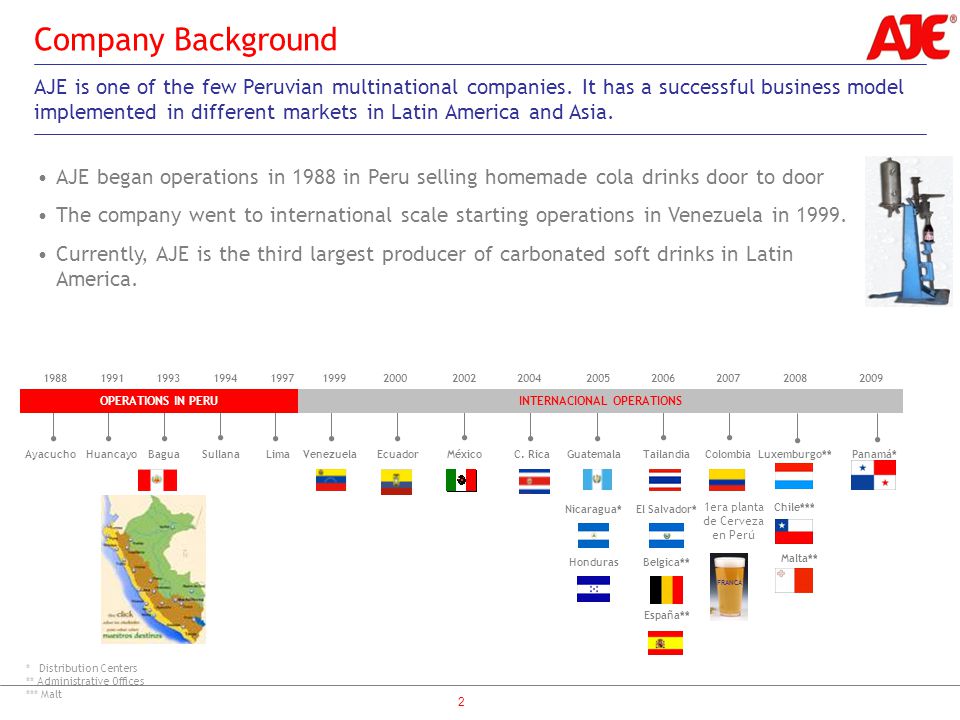Click the AJE logo
This screenshot has width=960, height=720.
(911, 37)
